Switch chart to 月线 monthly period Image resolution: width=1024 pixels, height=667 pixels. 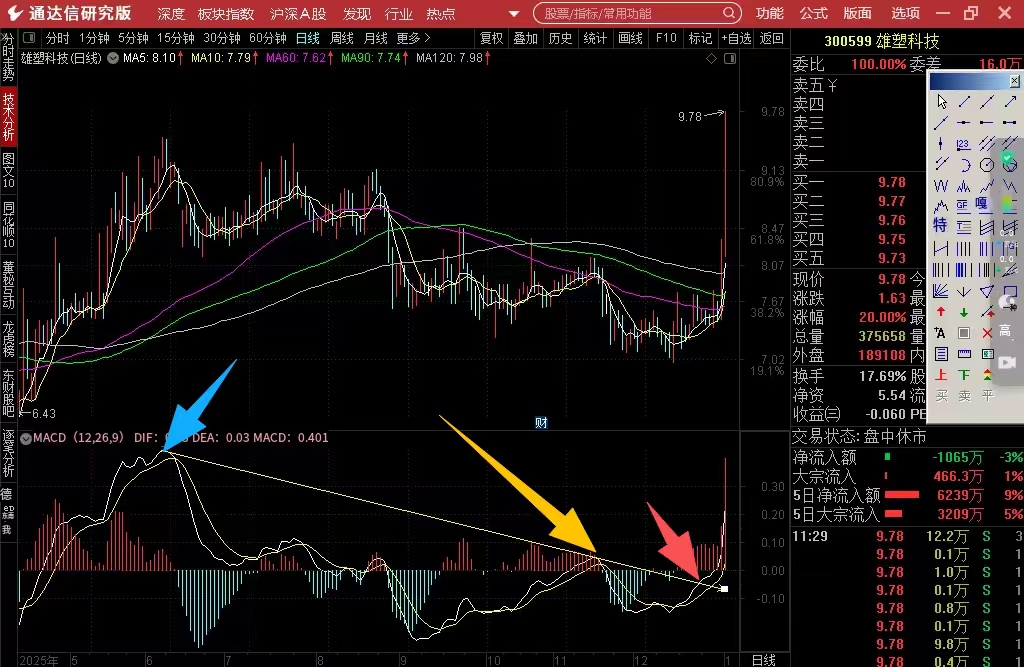pos(376,39)
